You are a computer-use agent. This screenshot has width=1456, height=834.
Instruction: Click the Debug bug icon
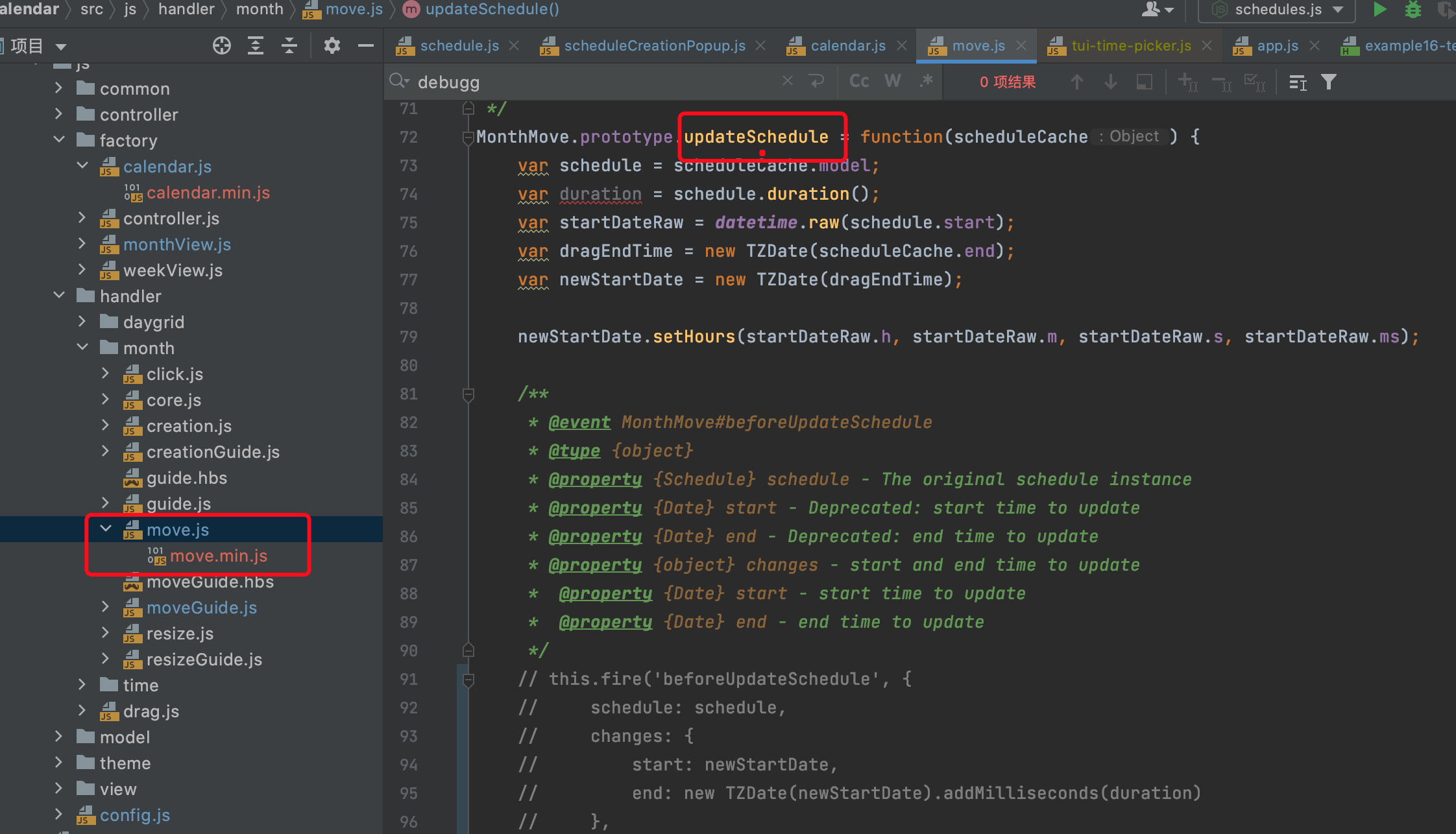pyautogui.click(x=1413, y=10)
